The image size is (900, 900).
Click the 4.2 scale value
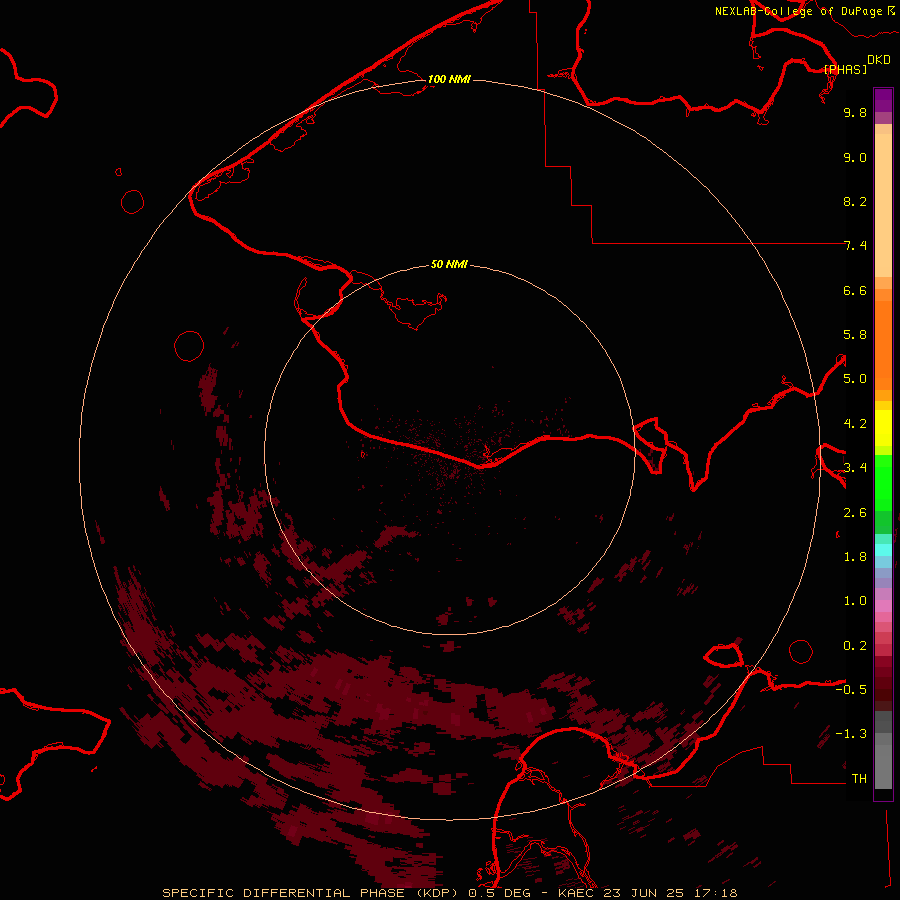click(x=855, y=424)
